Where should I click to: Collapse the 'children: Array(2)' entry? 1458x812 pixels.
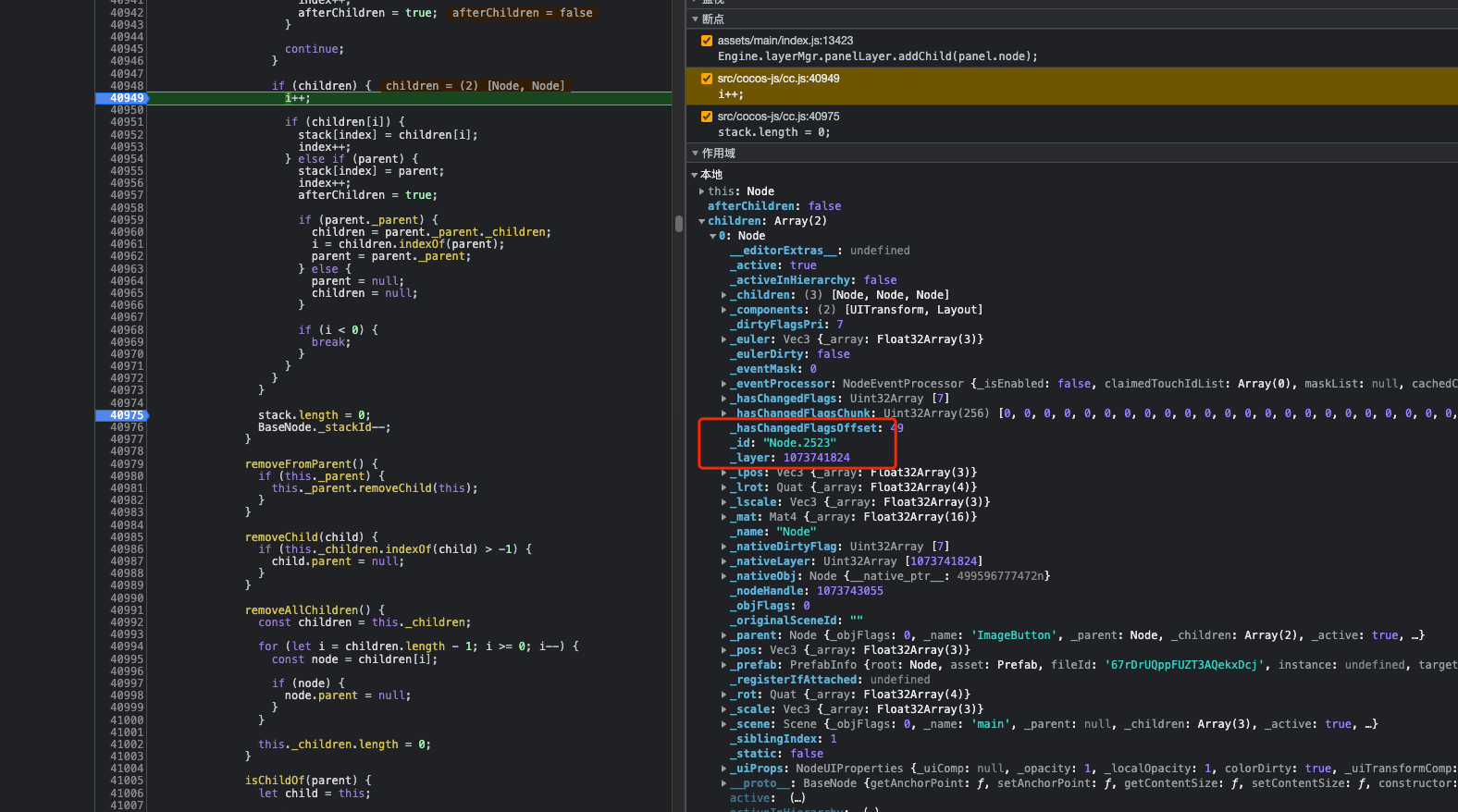[x=702, y=221]
